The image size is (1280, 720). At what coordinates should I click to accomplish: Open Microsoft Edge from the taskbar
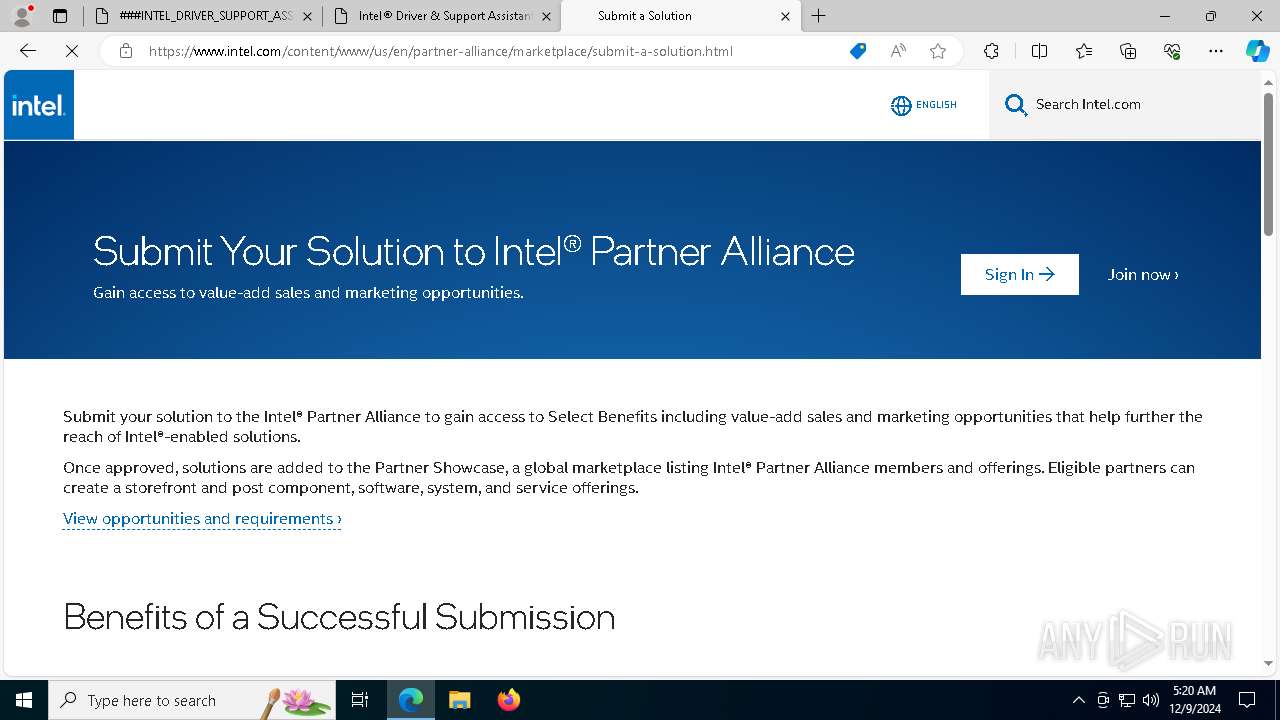[x=411, y=700]
